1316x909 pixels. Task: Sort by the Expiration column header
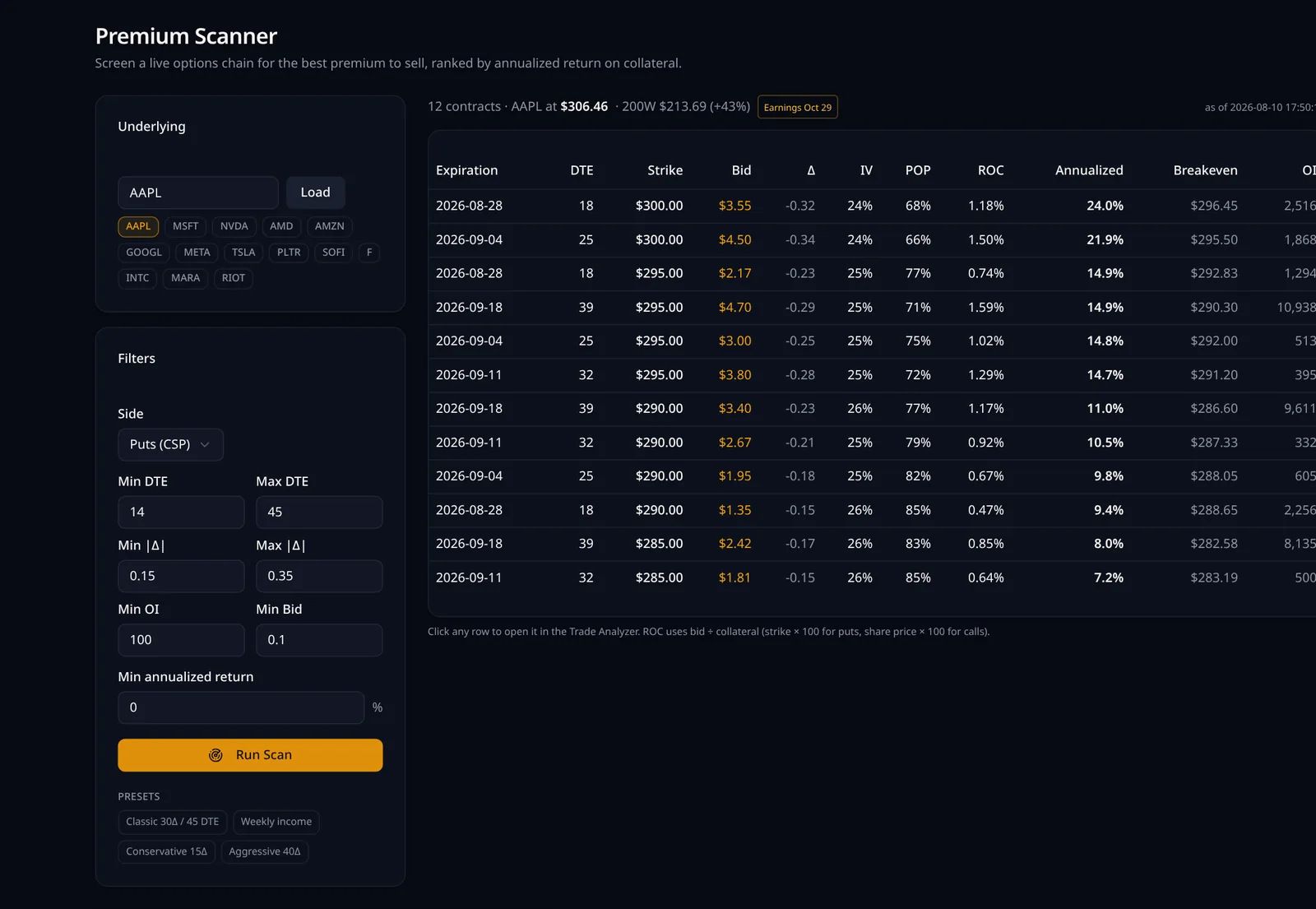[x=466, y=170]
